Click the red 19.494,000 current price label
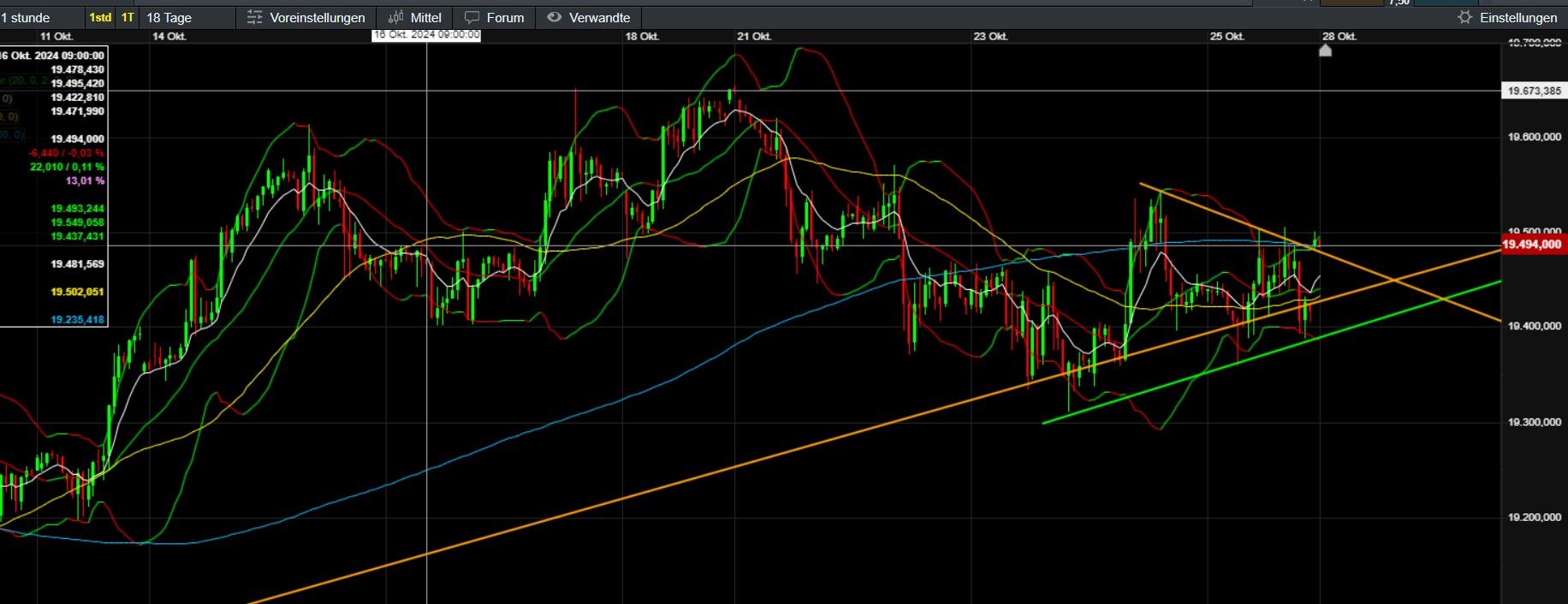This screenshot has height=604, width=1568. click(x=1534, y=245)
